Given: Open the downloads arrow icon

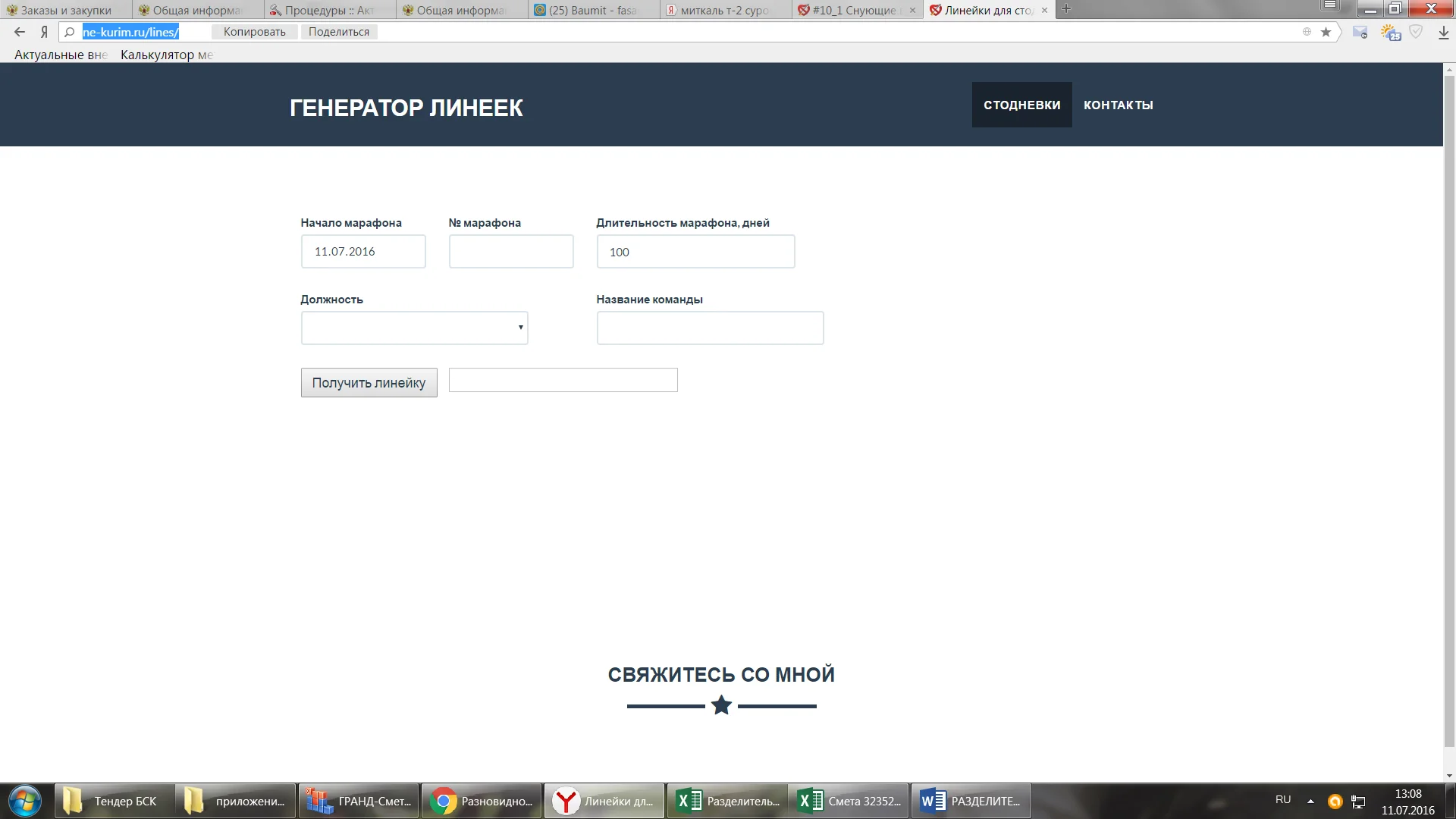Looking at the screenshot, I should tap(1443, 32).
